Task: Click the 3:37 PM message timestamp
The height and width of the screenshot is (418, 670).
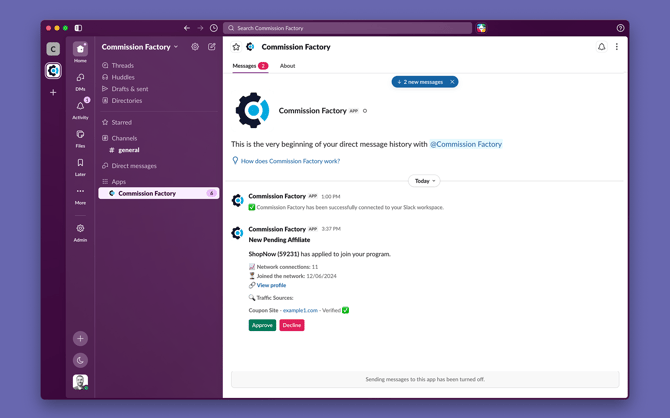Action: [x=331, y=229]
